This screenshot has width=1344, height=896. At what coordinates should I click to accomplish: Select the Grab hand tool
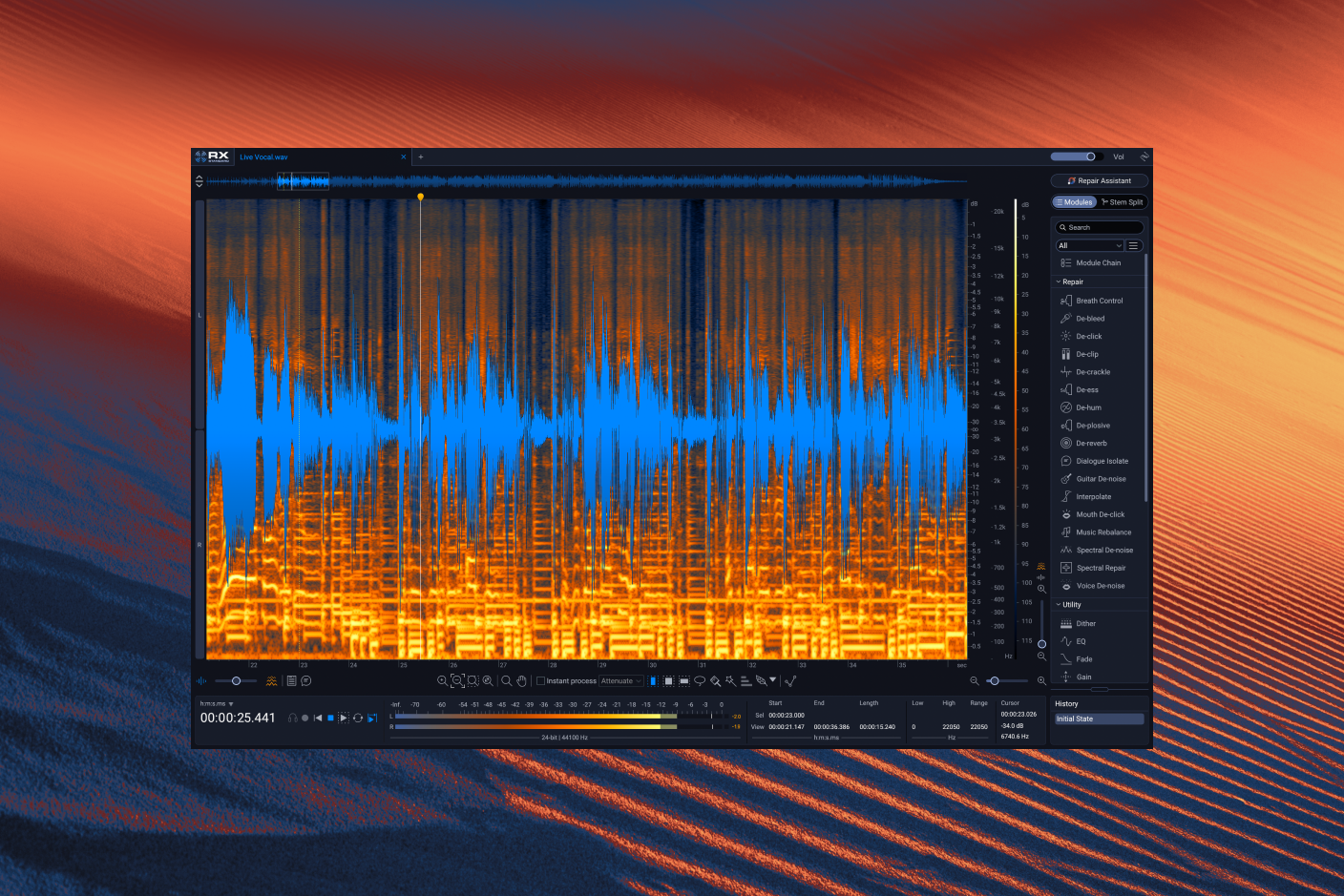pyautogui.click(x=521, y=680)
